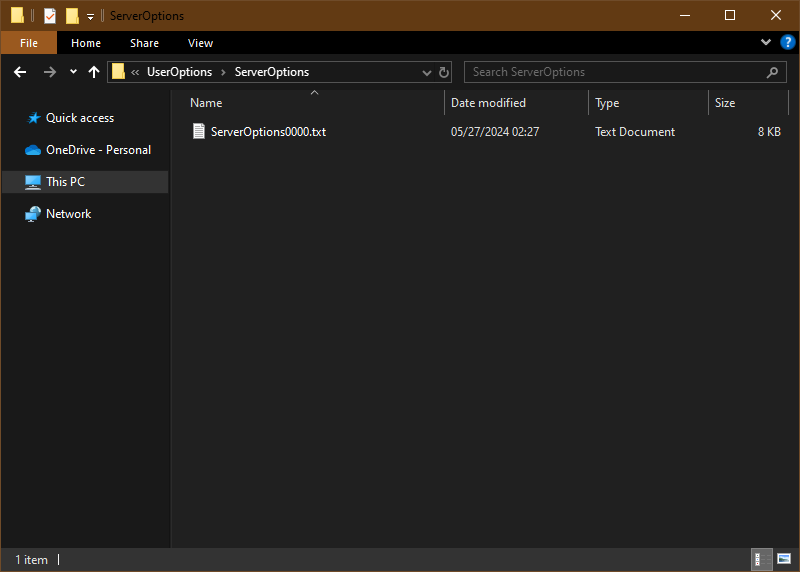Go back to the previous folder
Image resolution: width=800 pixels, height=572 pixels.
20,72
